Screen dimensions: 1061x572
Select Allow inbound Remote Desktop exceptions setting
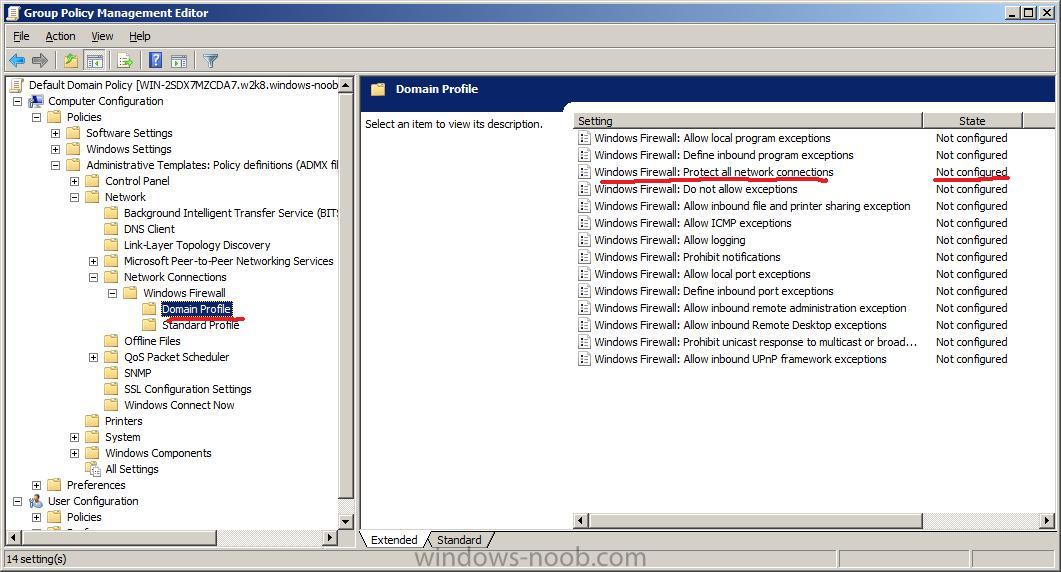click(x=740, y=325)
